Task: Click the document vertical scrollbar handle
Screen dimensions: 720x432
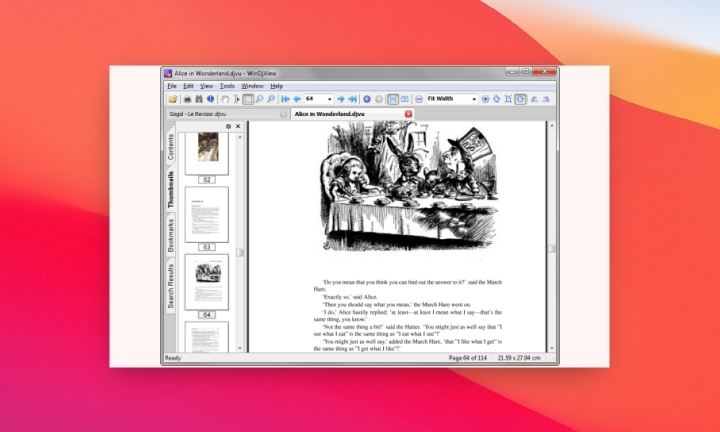Action: pos(552,248)
